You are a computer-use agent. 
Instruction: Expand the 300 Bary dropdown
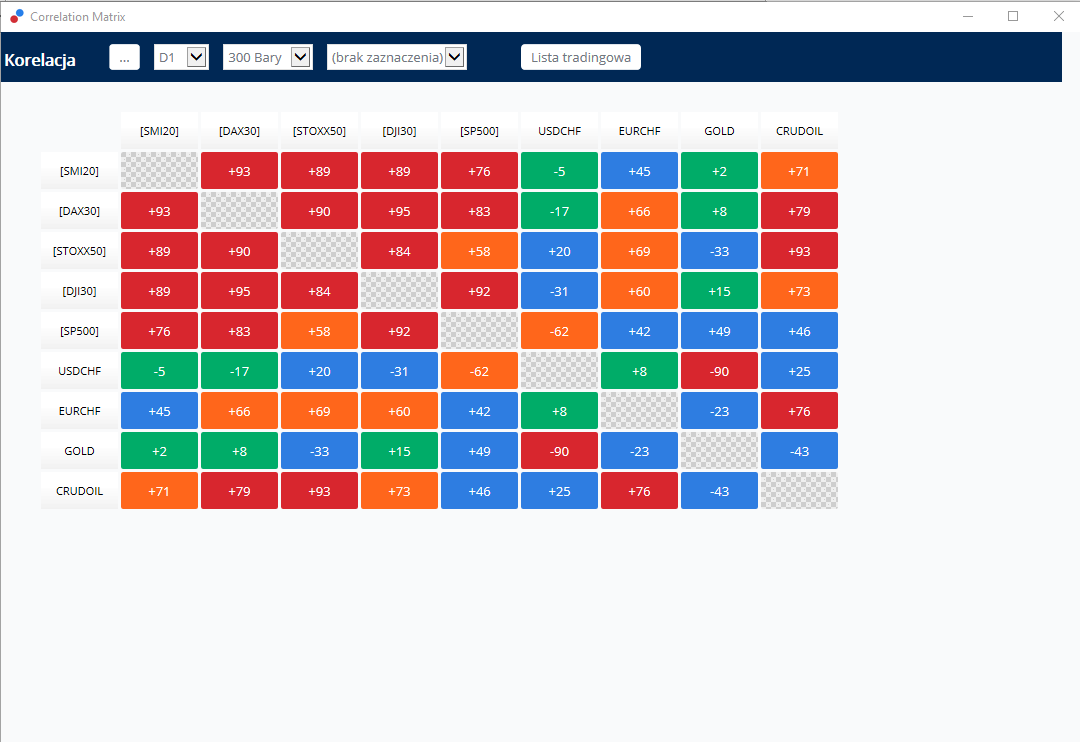click(268, 57)
